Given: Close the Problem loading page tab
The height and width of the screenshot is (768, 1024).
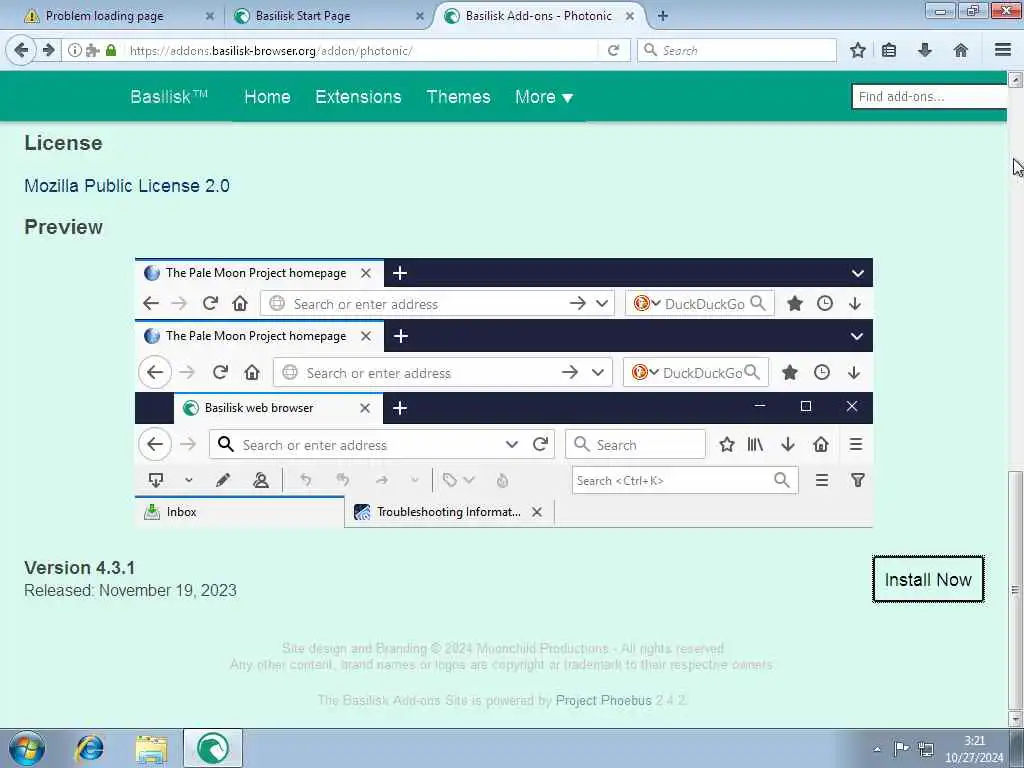Looking at the screenshot, I should coord(210,16).
